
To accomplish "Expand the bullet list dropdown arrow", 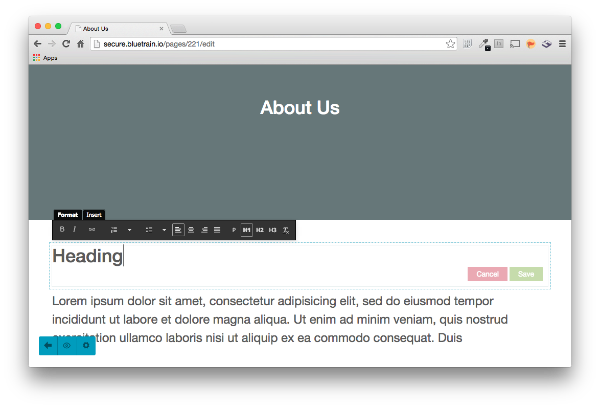I will (164, 230).
